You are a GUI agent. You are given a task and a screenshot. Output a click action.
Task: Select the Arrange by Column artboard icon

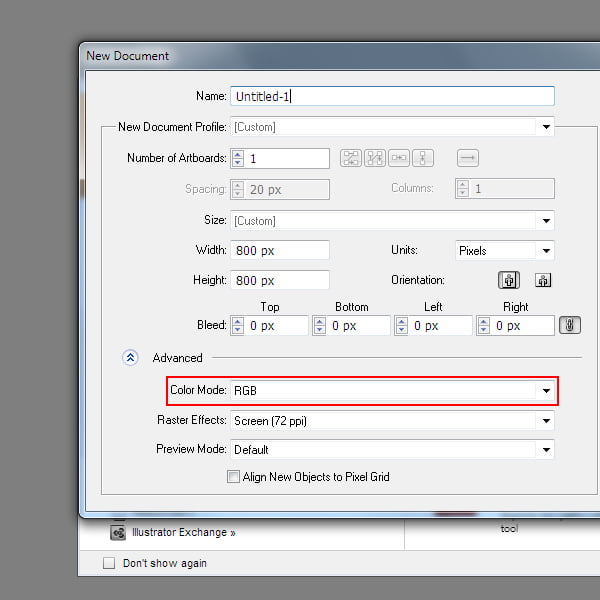click(x=422, y=158)
